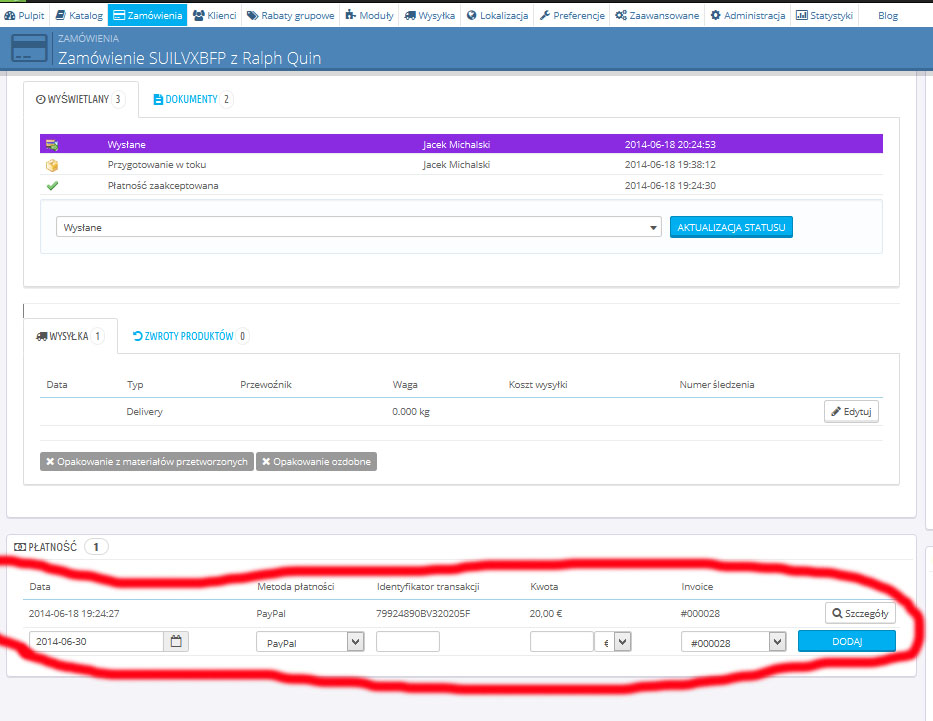Open Rabaty grupowe menu
The image size is (933, 721).
(291, 15)
